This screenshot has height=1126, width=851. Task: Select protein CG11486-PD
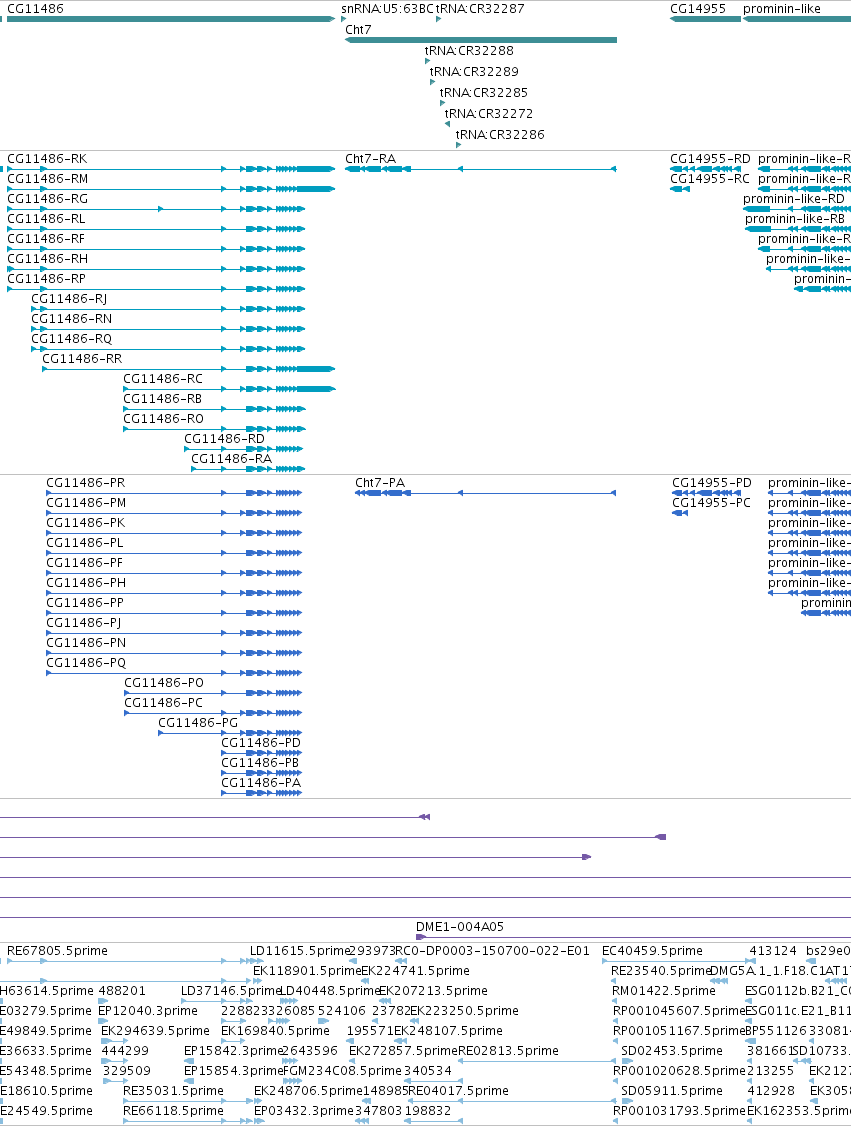pos(261,743)
